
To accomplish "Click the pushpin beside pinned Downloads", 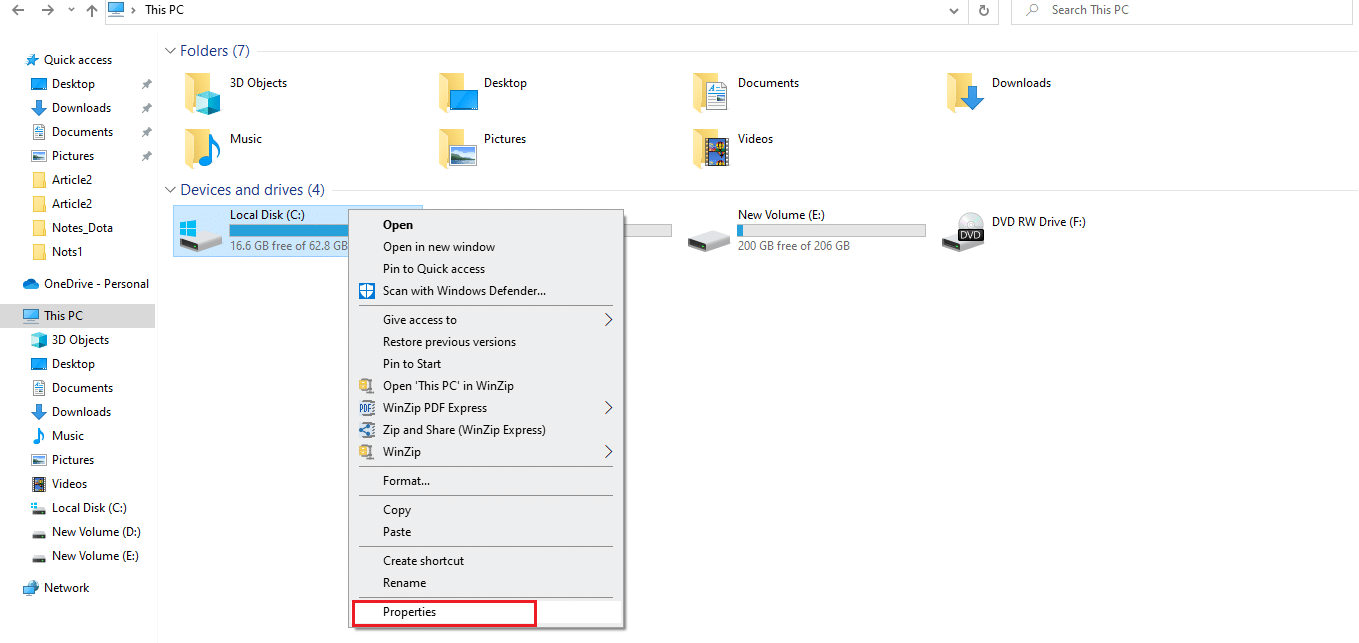I will click(146, 108).
